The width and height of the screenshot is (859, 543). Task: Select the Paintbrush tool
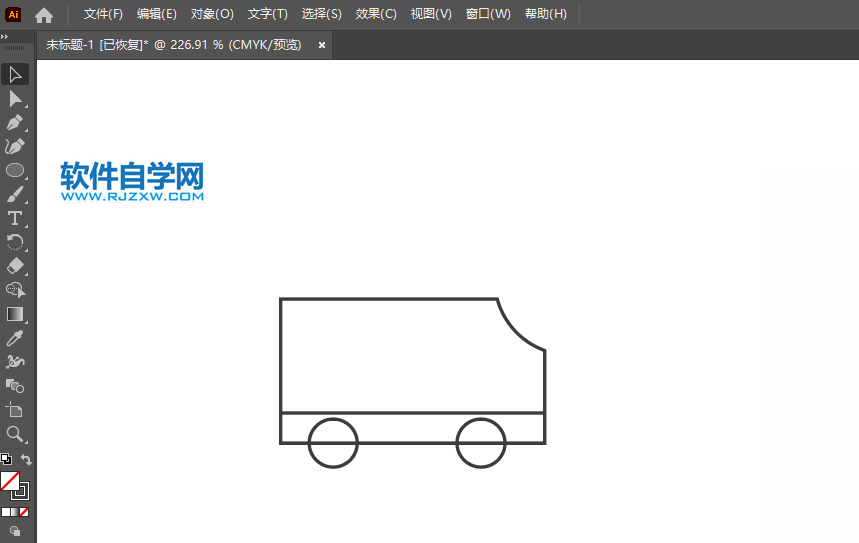pyautogui.click(x=15, y=195)
